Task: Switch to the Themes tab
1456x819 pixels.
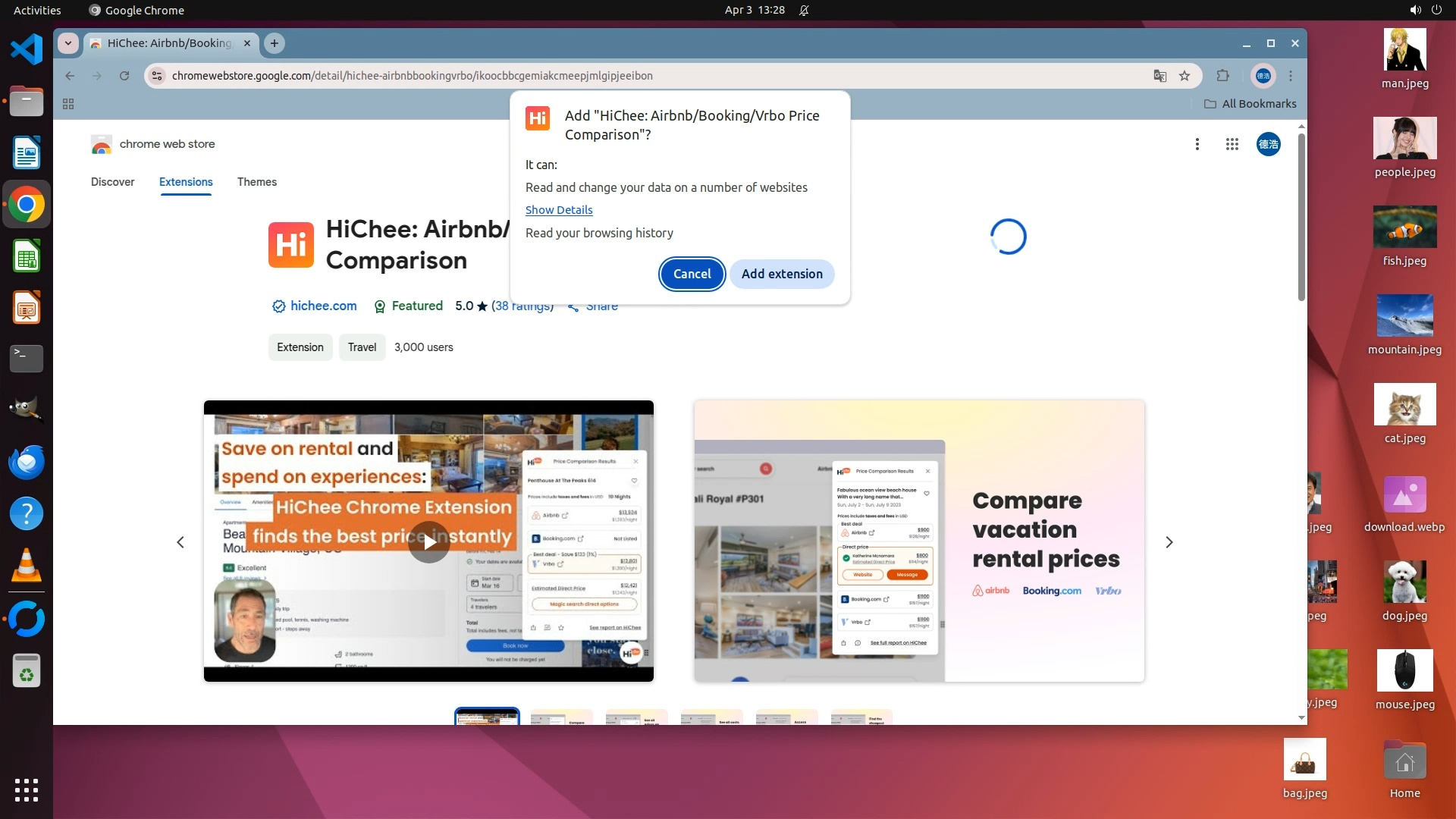Action: tap(256, 182)
